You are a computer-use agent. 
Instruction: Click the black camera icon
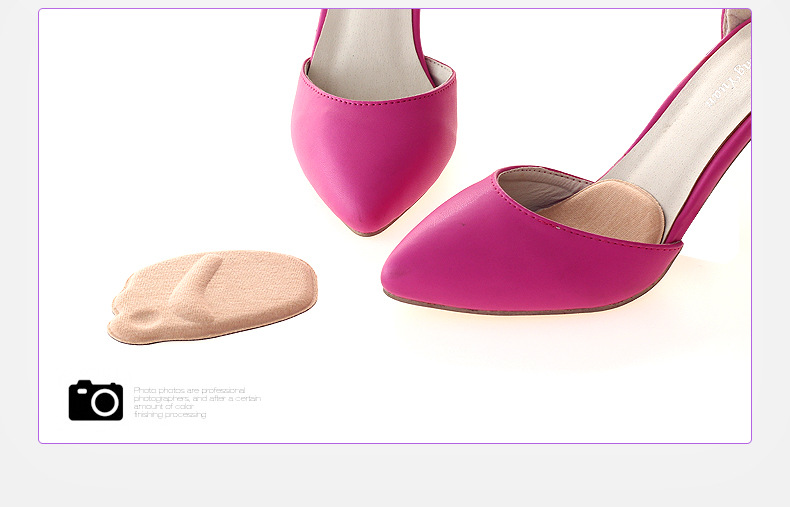[96, 400]
